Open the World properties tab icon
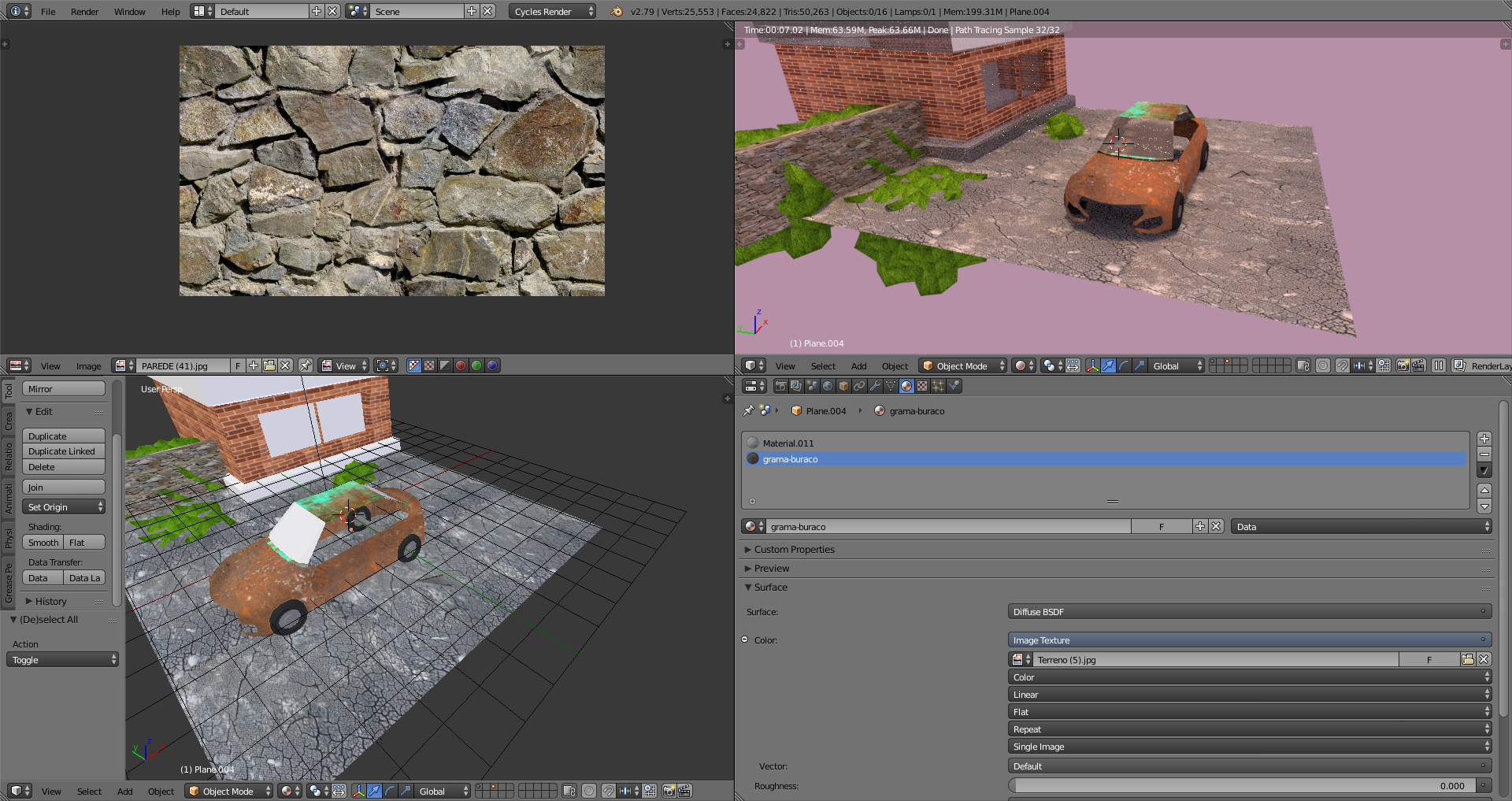 [828, 386]
